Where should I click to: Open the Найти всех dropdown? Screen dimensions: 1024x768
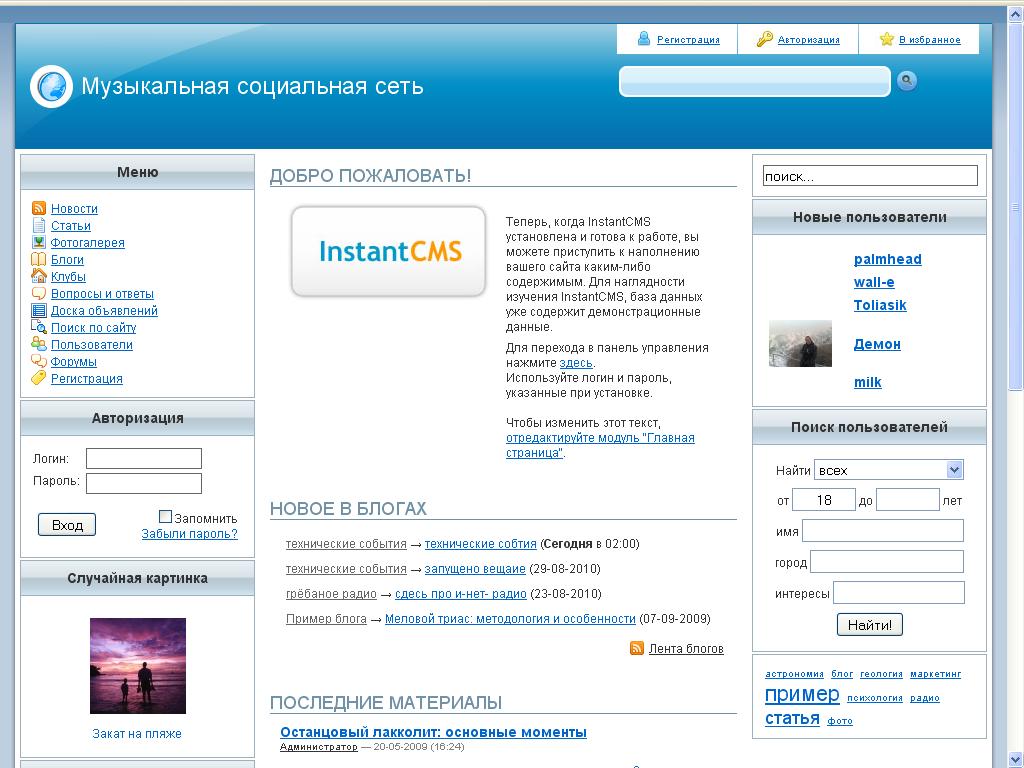tap(888, 470)
